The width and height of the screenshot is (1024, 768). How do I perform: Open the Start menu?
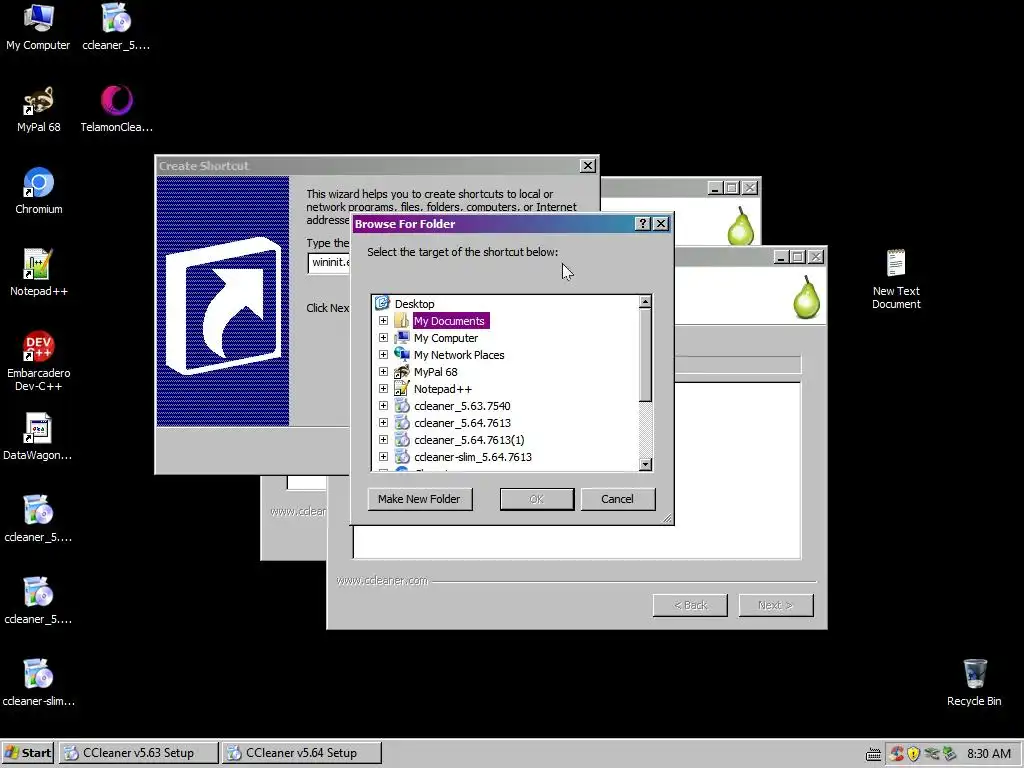(27, 753)
